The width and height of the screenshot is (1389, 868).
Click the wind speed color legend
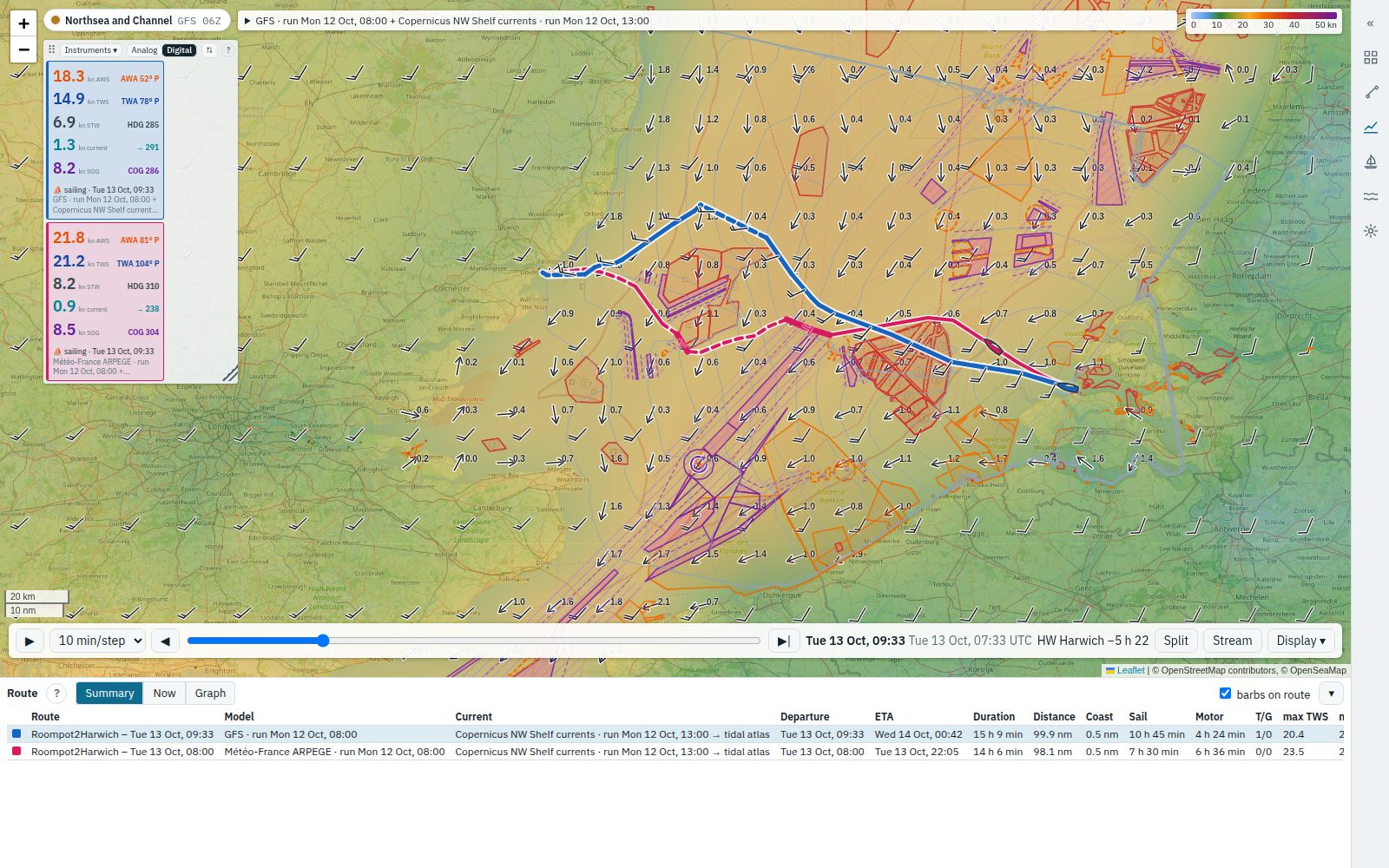pyautogui.click(x=1264, y=20)
